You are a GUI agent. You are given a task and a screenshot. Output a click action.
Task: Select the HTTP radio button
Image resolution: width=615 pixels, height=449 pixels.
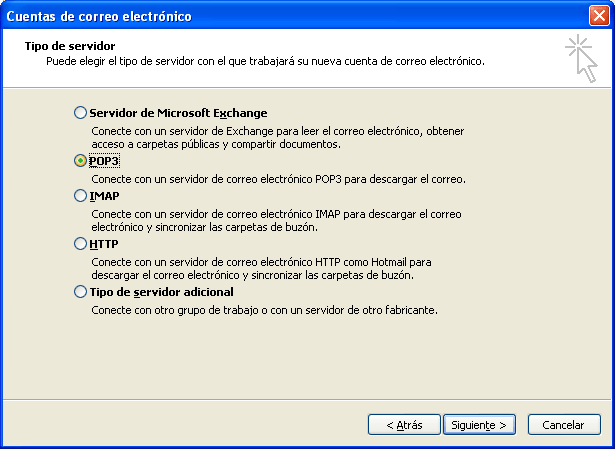81,244
